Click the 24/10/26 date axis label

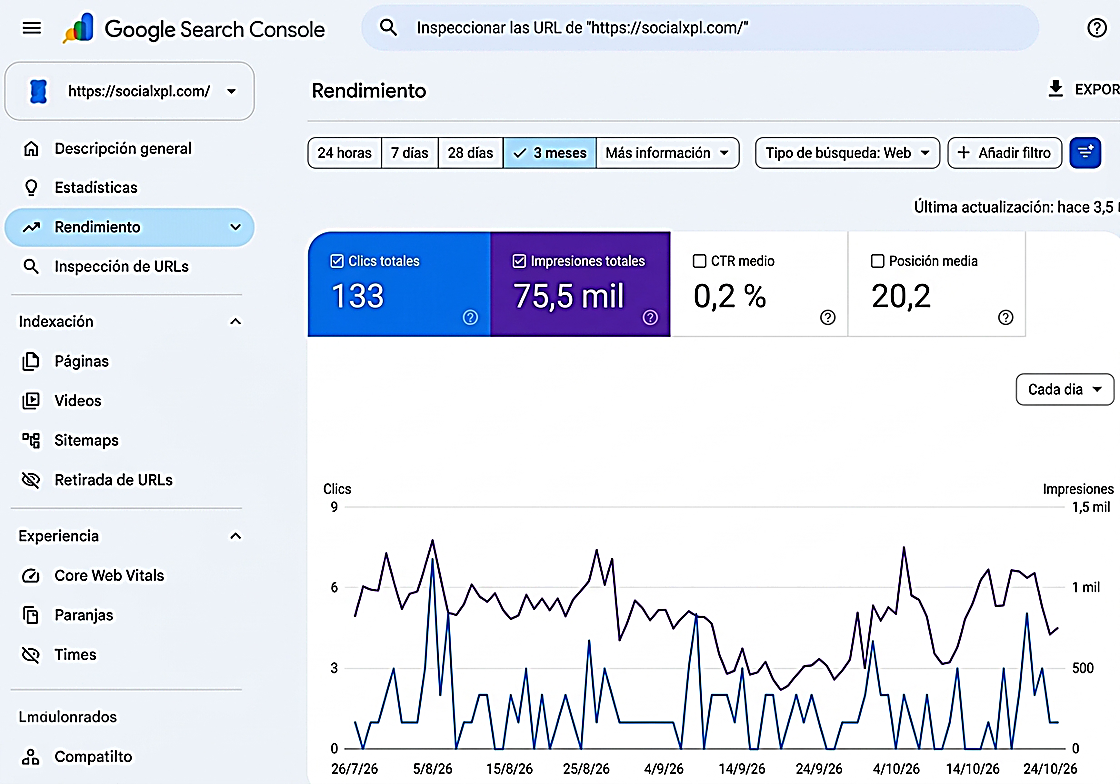(x=1050, y=769)
